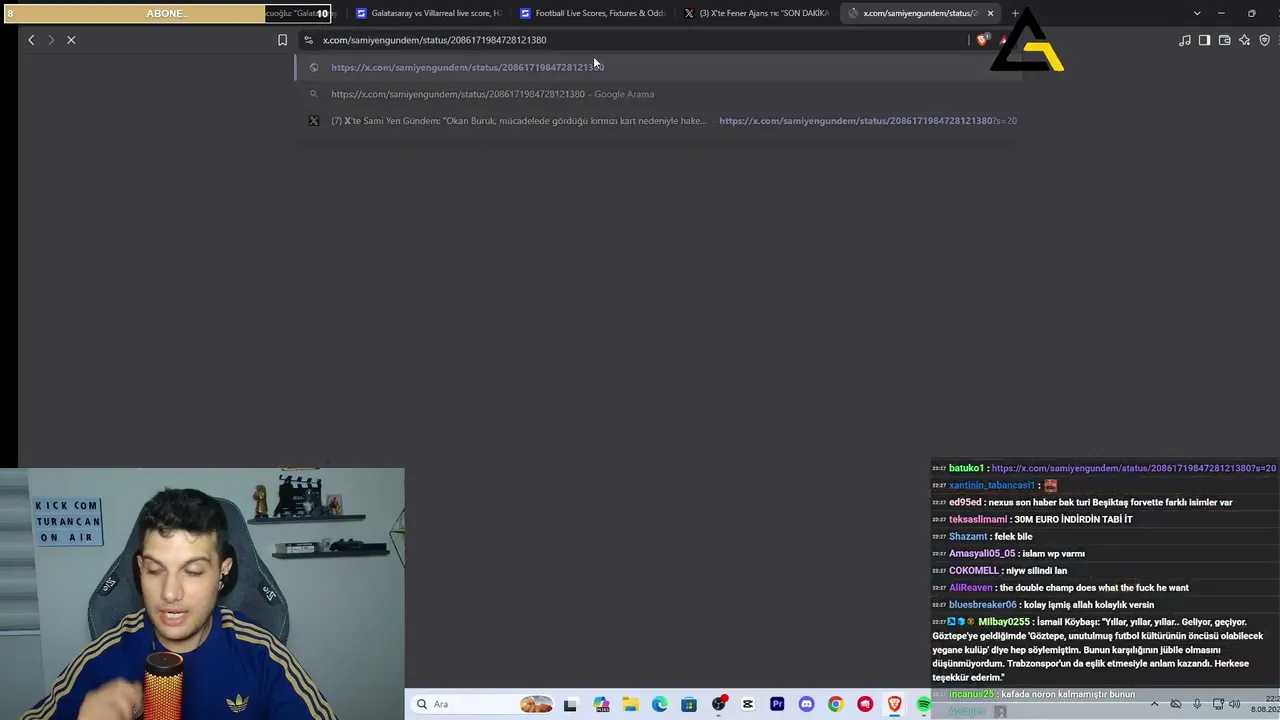The height and width of the screenshot is (720, 1280).
Task: Open site settings icon in address bar
Action: tap(308, 40)
